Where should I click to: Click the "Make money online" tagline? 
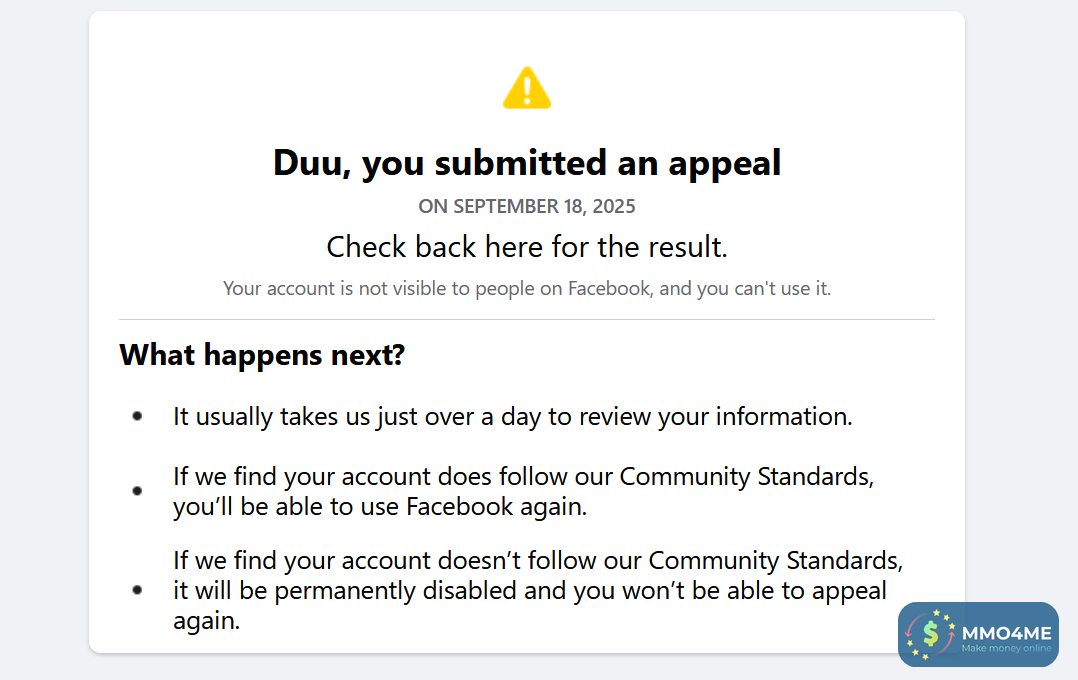[x=1006, y=649]
